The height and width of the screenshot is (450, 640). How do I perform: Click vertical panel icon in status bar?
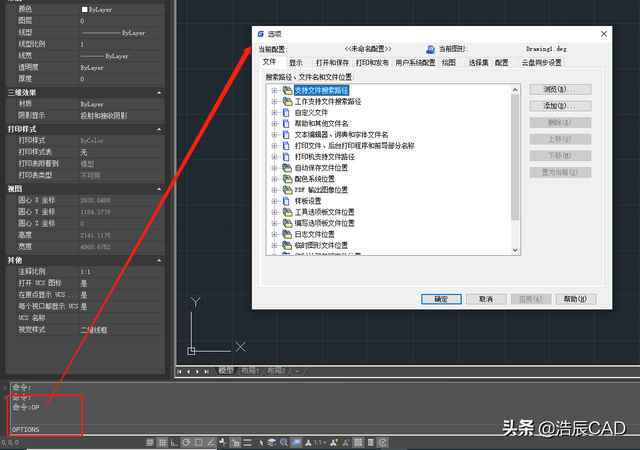(x=370, y=442)
